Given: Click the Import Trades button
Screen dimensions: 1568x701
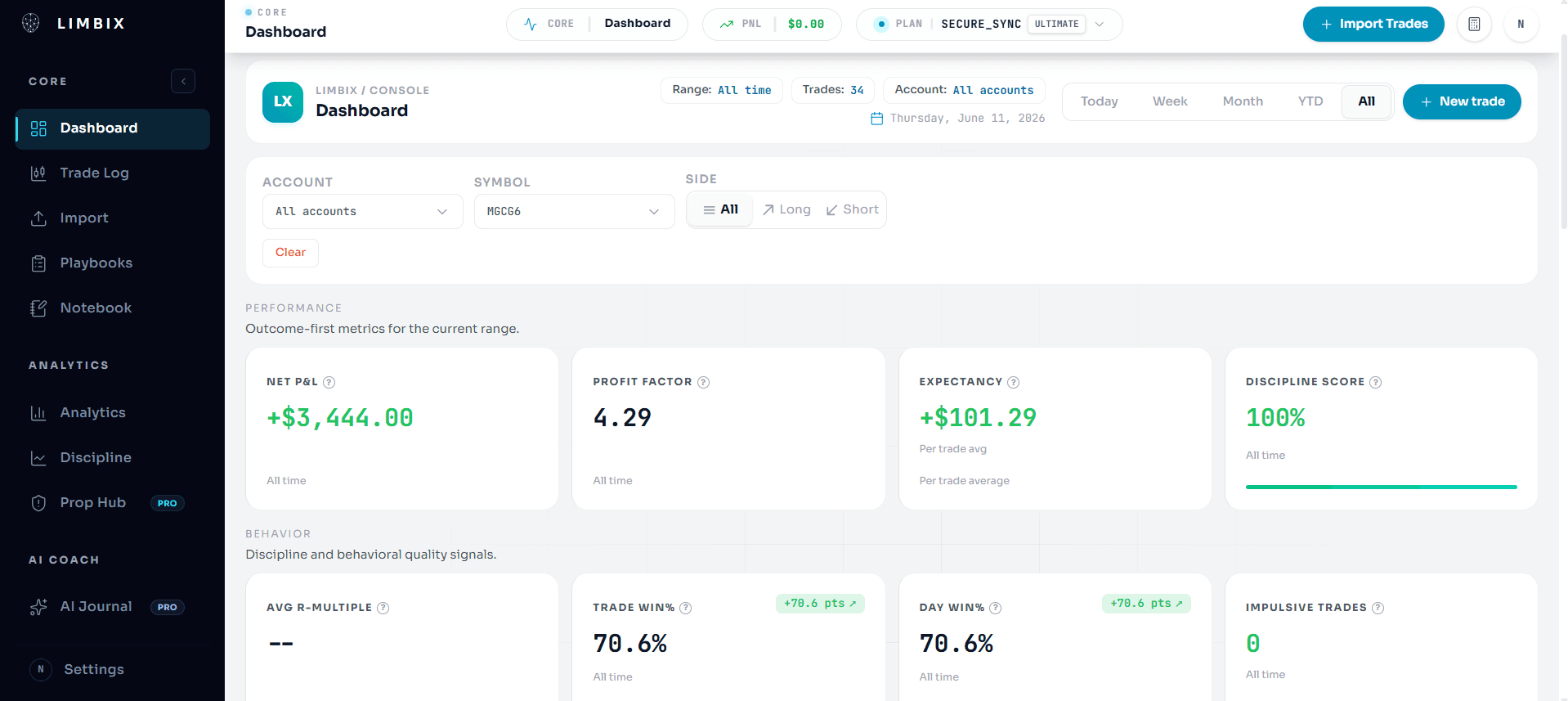Looking at the screenshot, I should [1373, 24].
